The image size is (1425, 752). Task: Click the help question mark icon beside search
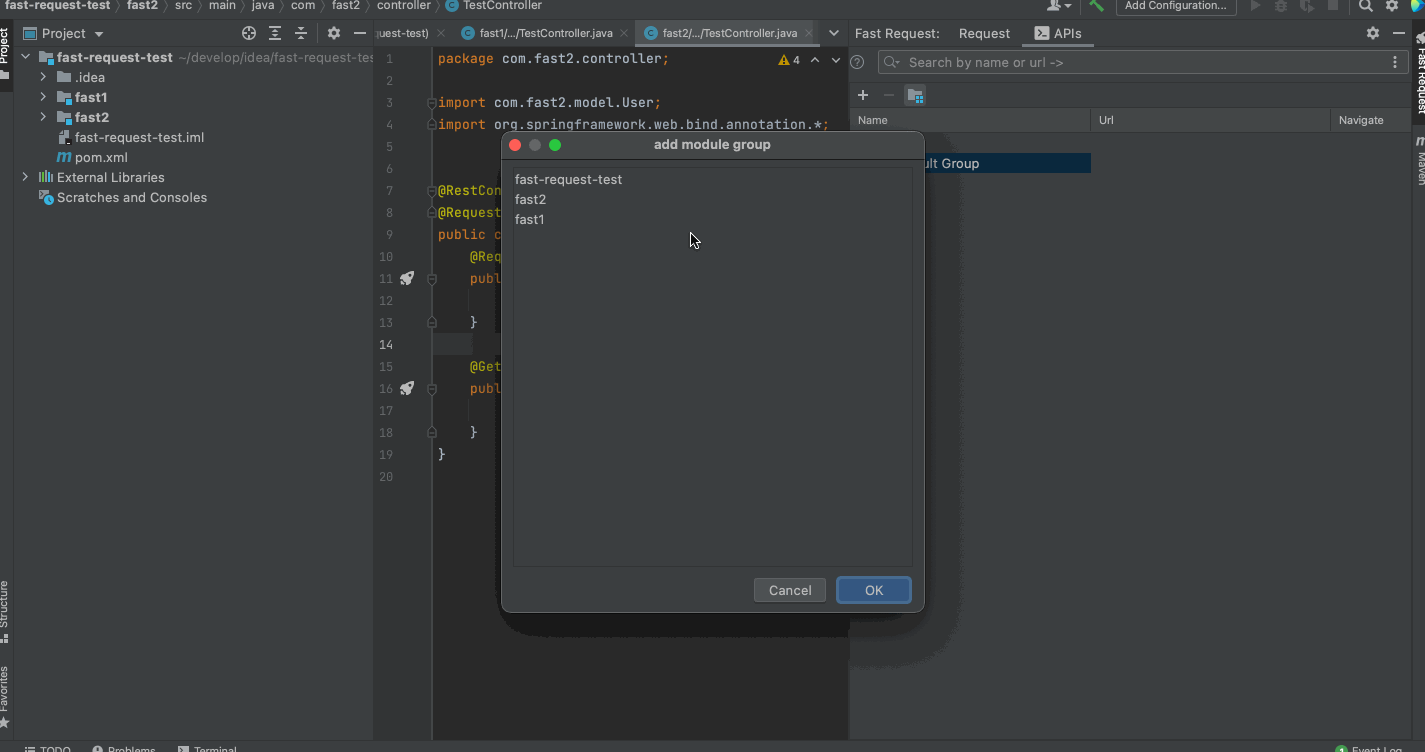857,62
